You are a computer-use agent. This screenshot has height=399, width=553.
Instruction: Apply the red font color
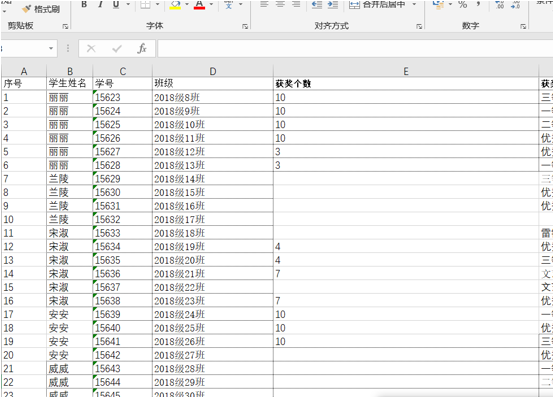coord(199,4)
